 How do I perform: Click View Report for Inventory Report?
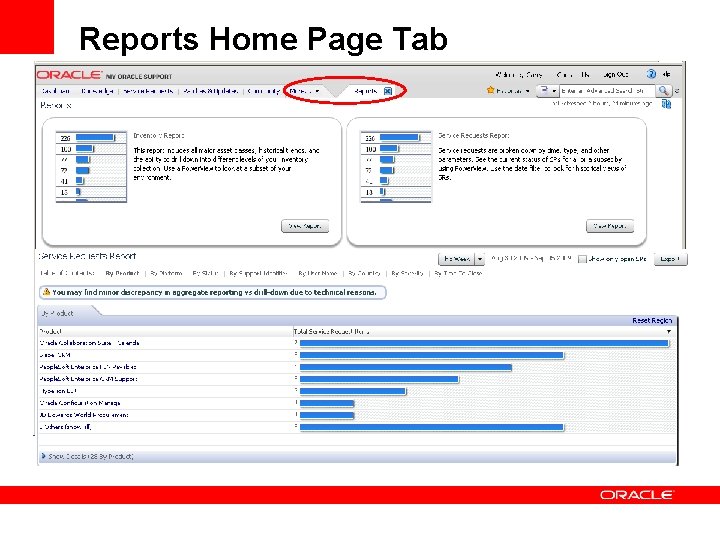pos(305,226)
